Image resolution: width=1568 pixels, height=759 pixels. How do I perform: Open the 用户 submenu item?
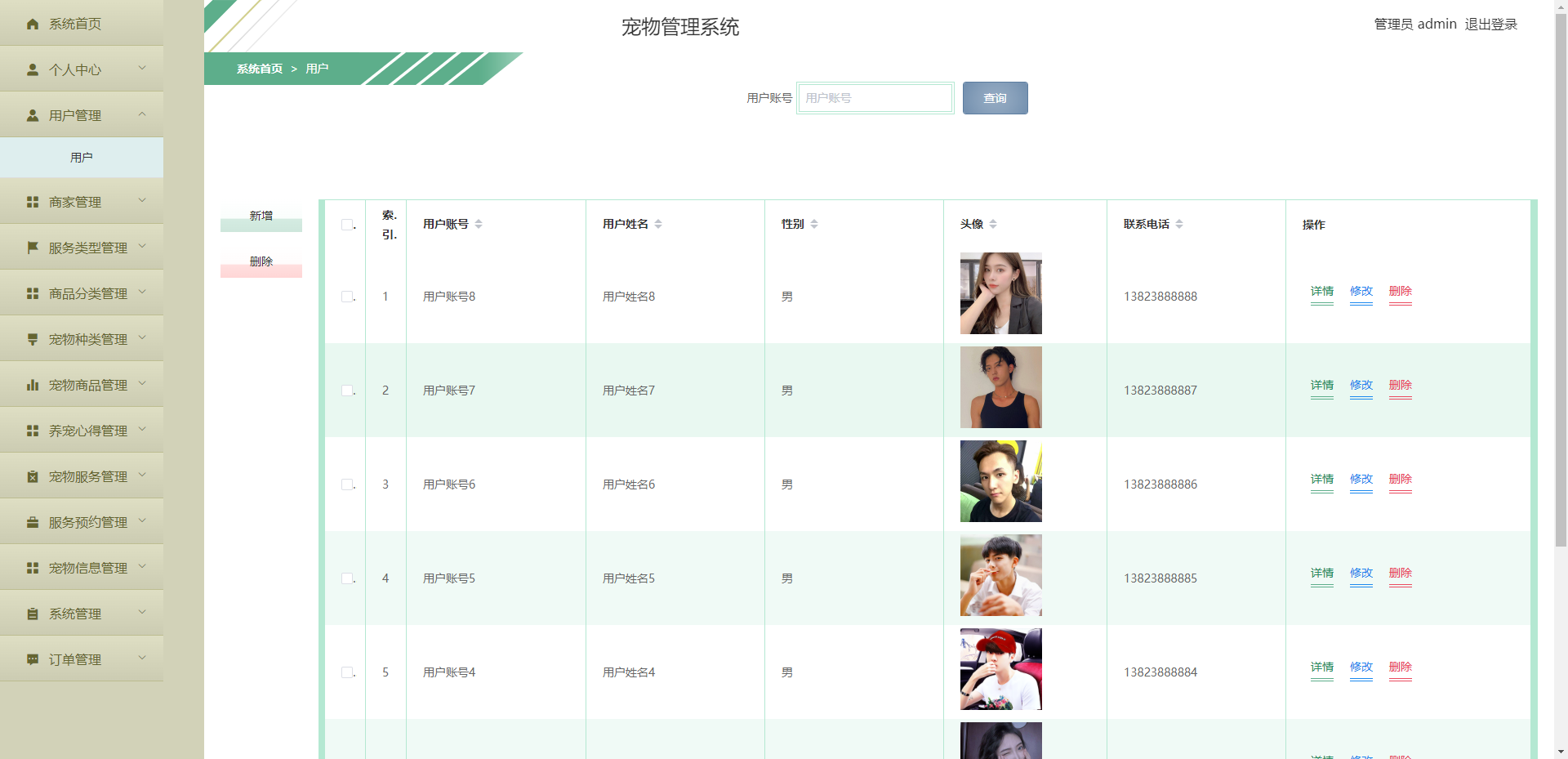82,157
